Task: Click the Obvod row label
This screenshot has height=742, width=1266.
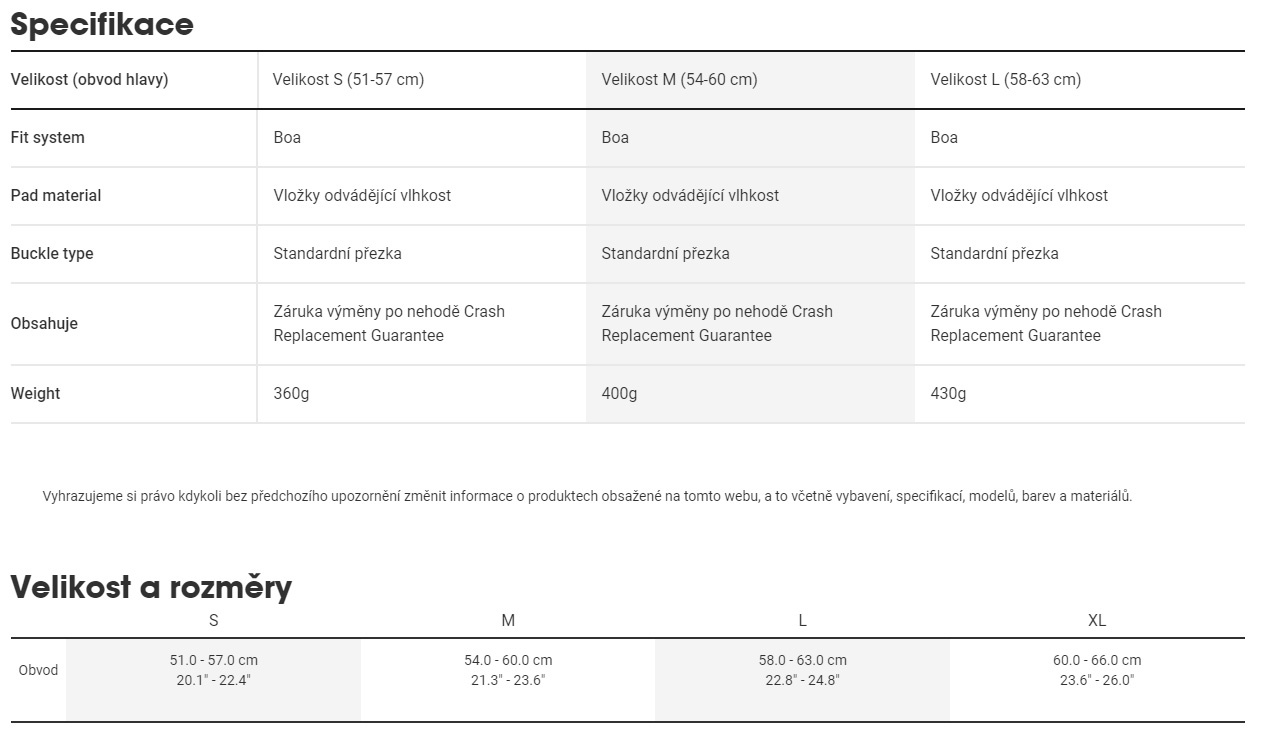Action: pyautogui.click(x=38, y=670)
